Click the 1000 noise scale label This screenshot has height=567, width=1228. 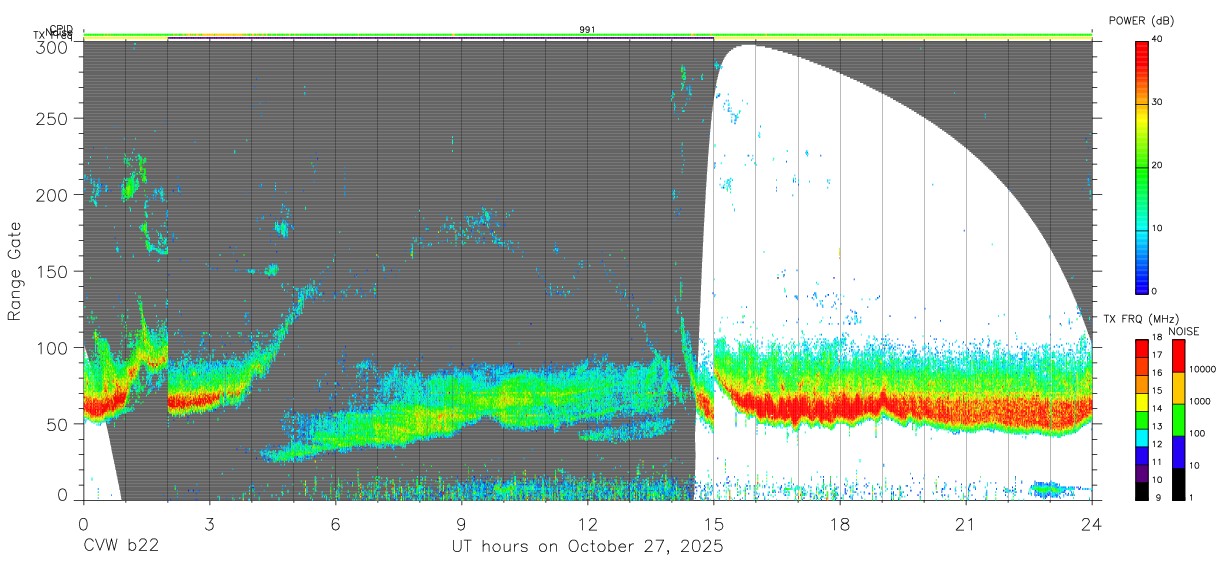[x=1201, y=401]
